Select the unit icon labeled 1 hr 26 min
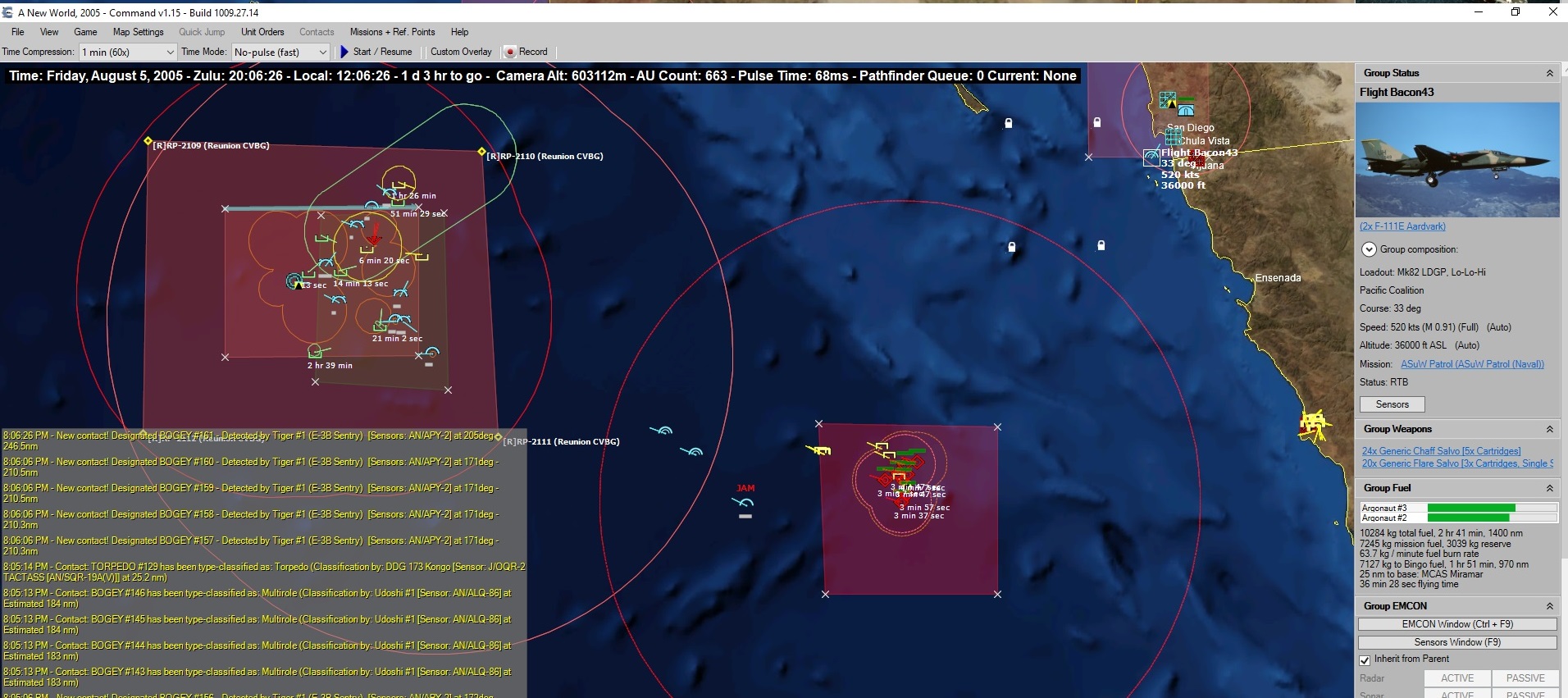1568x698 pixels. point(400,186)
